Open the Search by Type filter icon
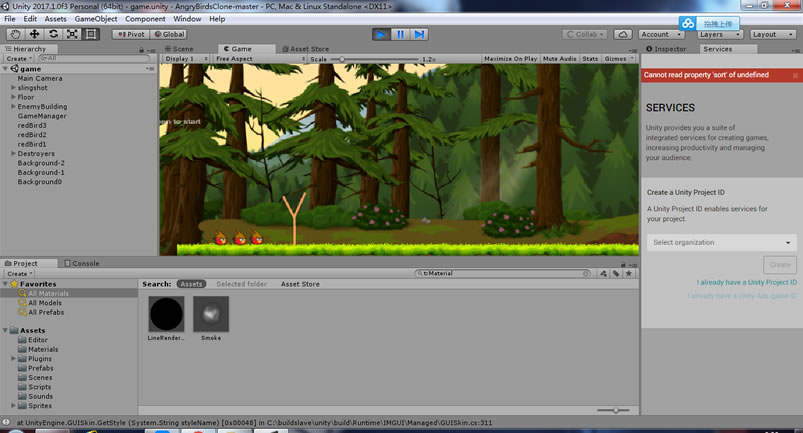The width and height of the screenshot is (803, 433). (603, 274)
